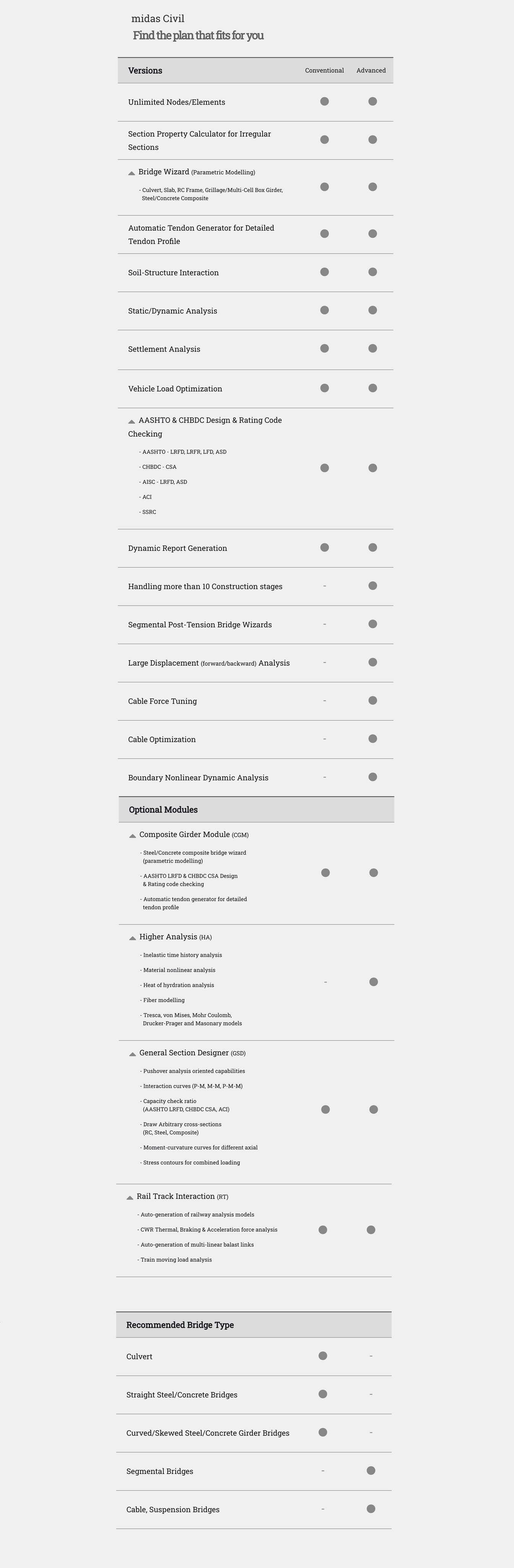Click Conventional dot for Unlimited Nodes/Elements
Viewport: 514px width, 1568px height.
324,102
